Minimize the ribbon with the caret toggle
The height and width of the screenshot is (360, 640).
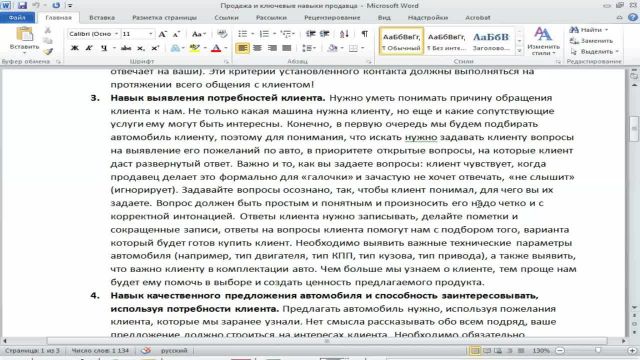tap(619, 17)
